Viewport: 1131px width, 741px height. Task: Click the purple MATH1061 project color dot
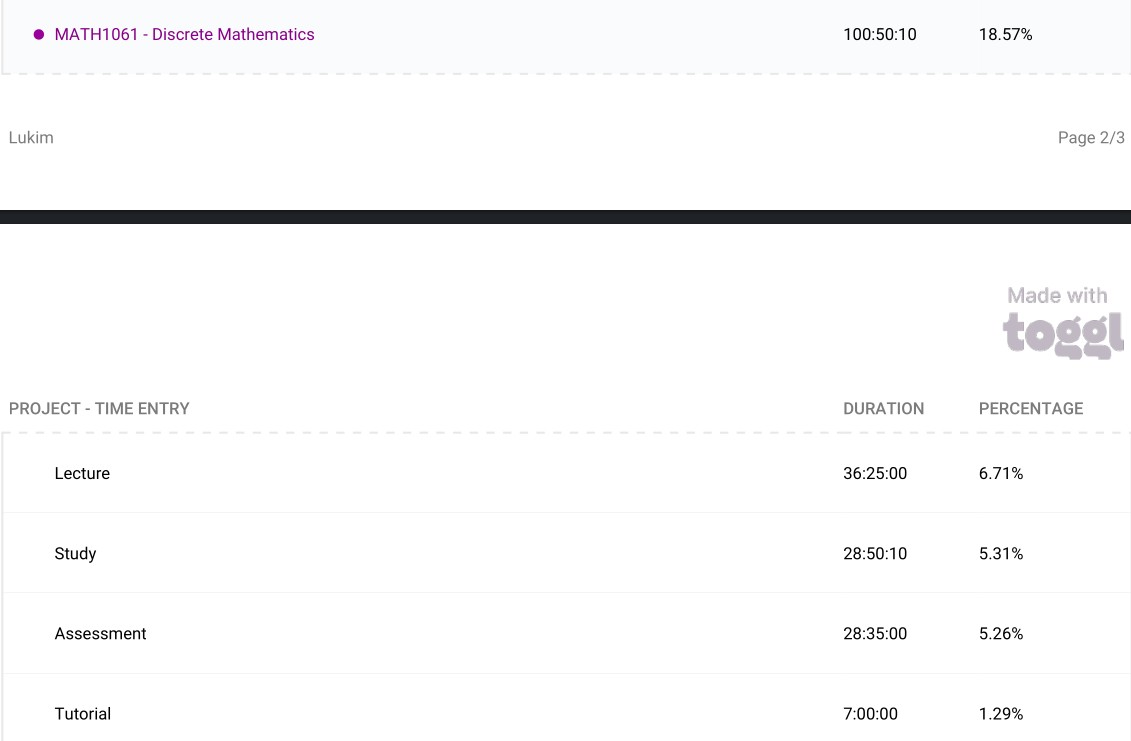click(x=39, y=35)
